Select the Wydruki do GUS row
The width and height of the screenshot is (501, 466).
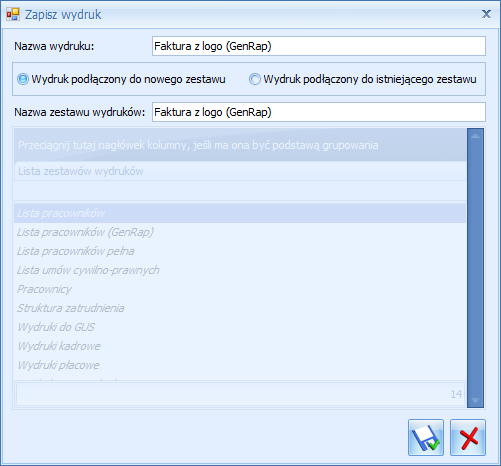point(240,327)
